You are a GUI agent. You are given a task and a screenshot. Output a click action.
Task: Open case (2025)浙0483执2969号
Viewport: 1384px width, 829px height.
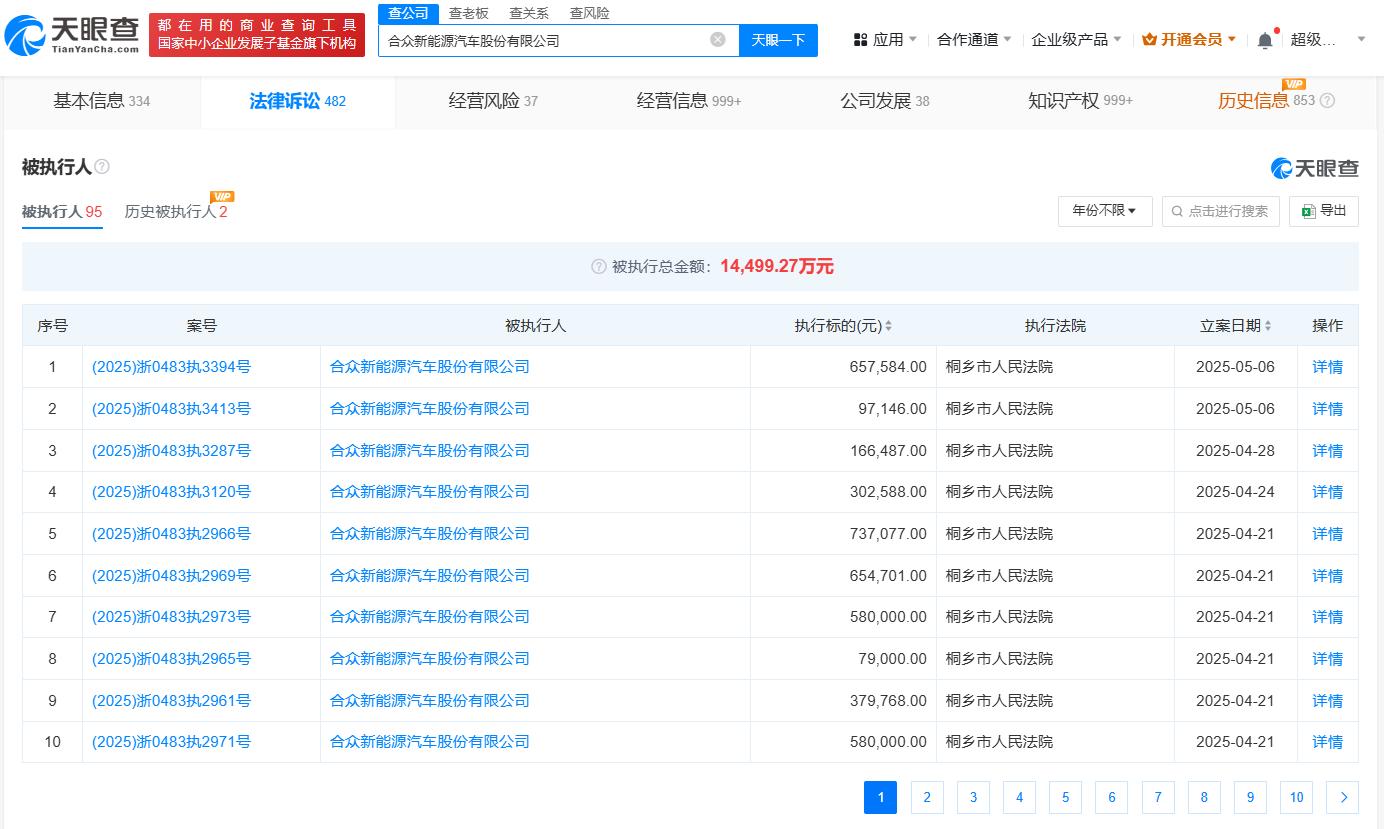click(171, 576)
